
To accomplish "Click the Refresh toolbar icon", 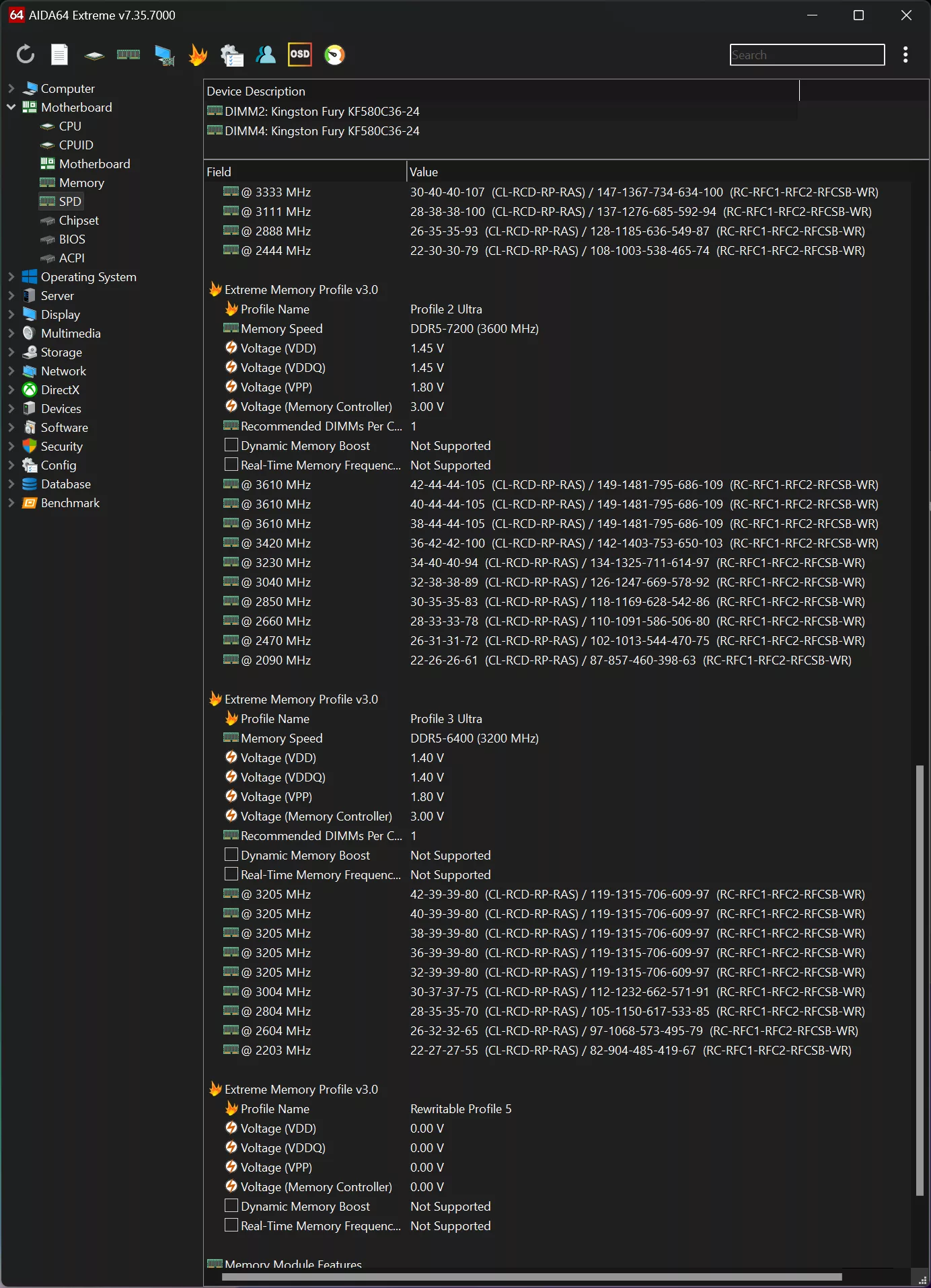I will (x=26, y=54).
